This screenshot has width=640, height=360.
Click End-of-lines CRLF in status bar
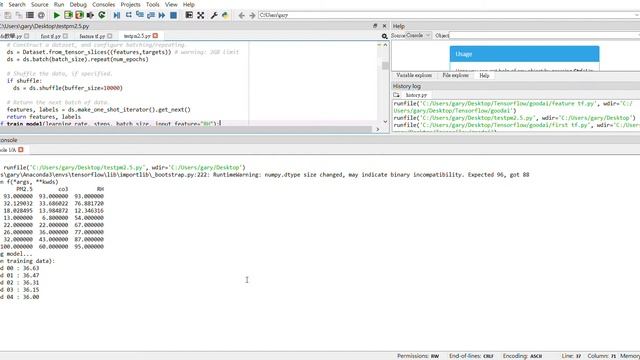pyautogui.click(x=471, y=356)
